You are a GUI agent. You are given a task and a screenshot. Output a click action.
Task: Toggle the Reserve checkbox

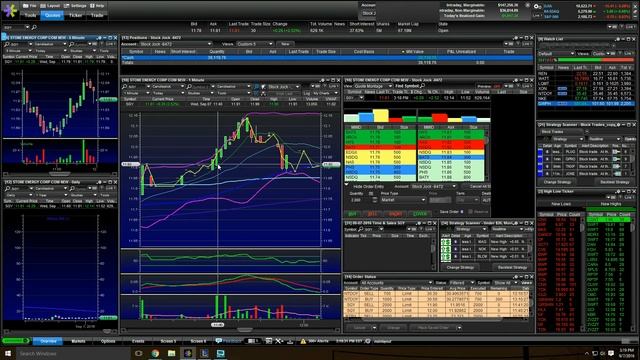(x=470, y=212)
